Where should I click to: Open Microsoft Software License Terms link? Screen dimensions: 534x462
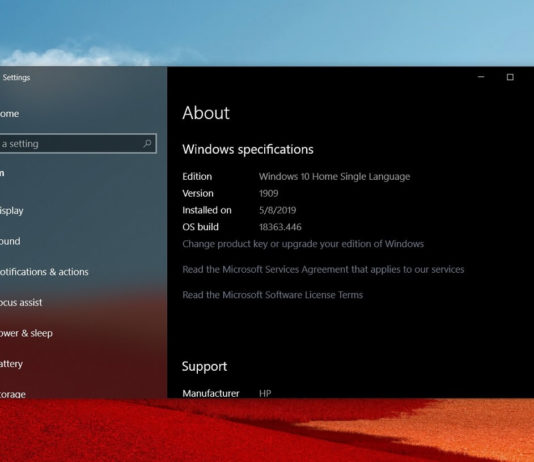272,295
